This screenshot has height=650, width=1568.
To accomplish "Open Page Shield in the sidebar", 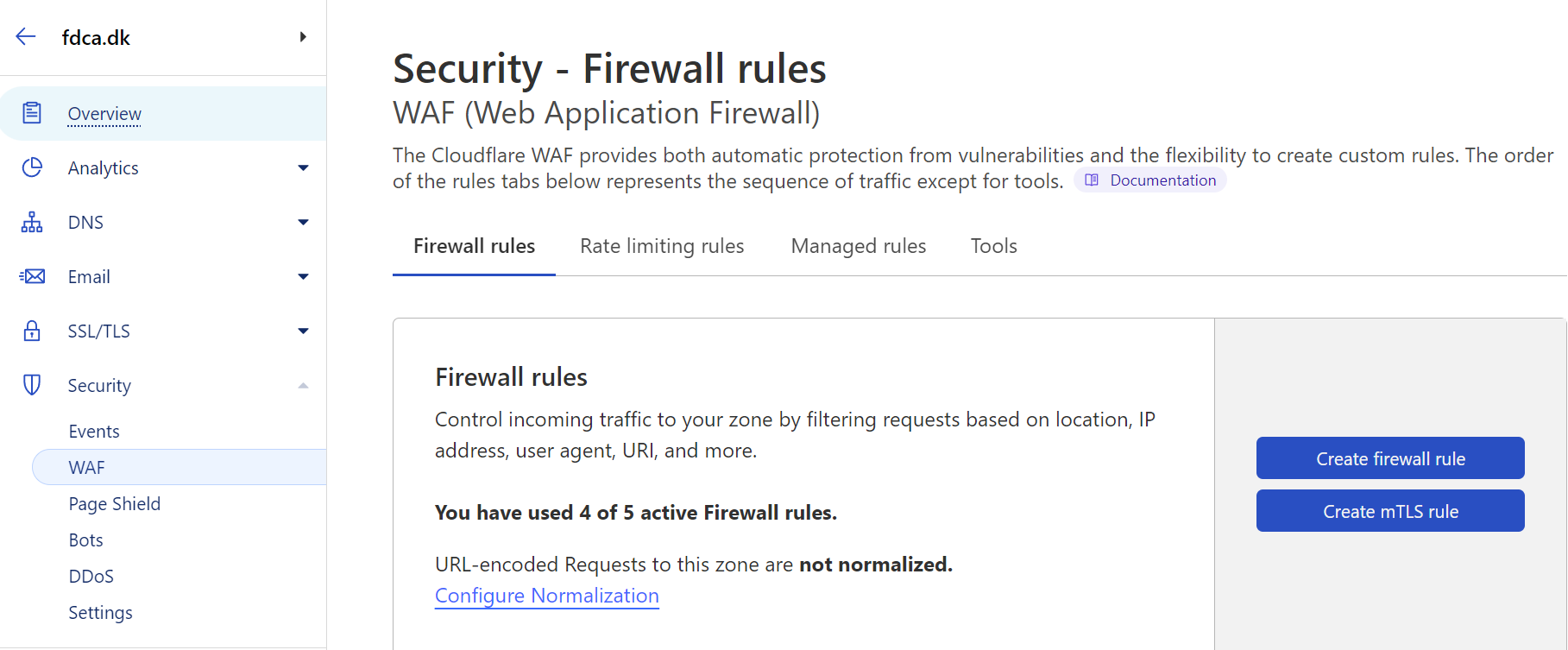I will click(x=115, y=504).
